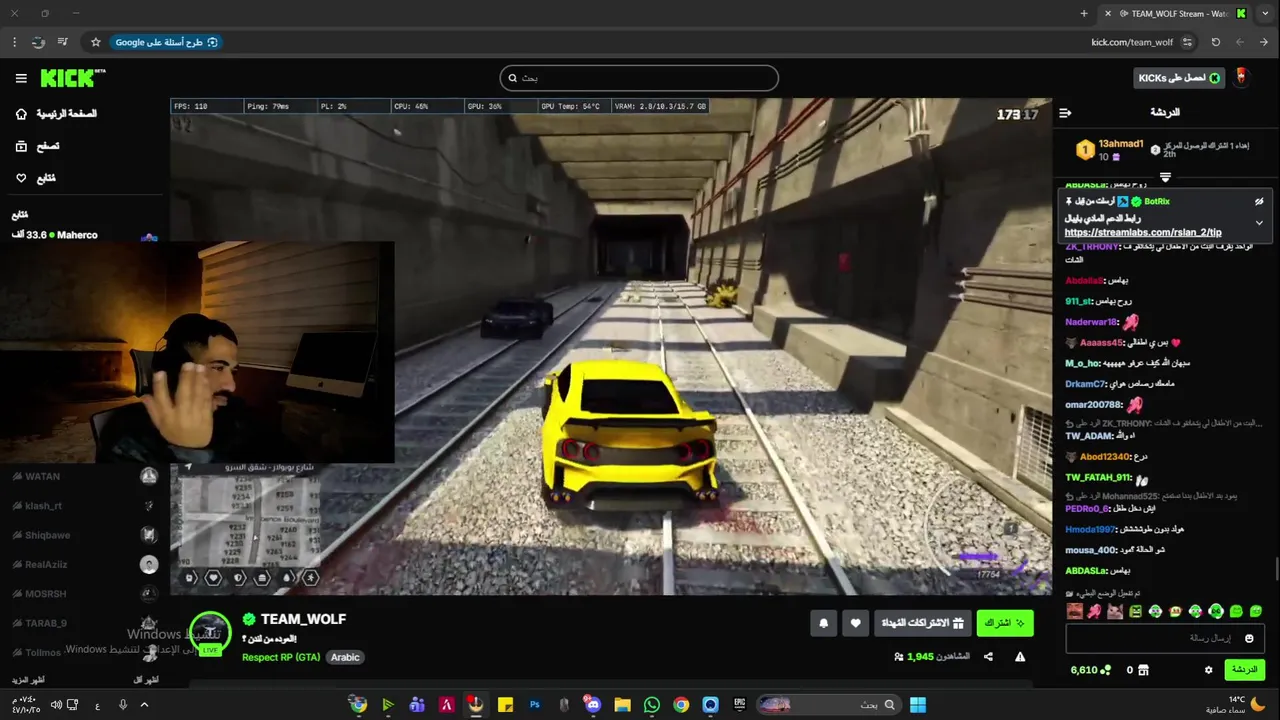Follow the channel with heart button
The width and height of the screenshot is (1280, 720).
pyautogui.click(x=855, y=623)
